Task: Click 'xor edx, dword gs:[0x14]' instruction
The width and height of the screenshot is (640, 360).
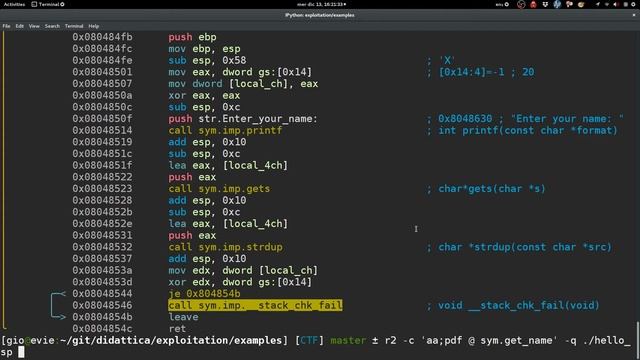Action: coord(240,282)
